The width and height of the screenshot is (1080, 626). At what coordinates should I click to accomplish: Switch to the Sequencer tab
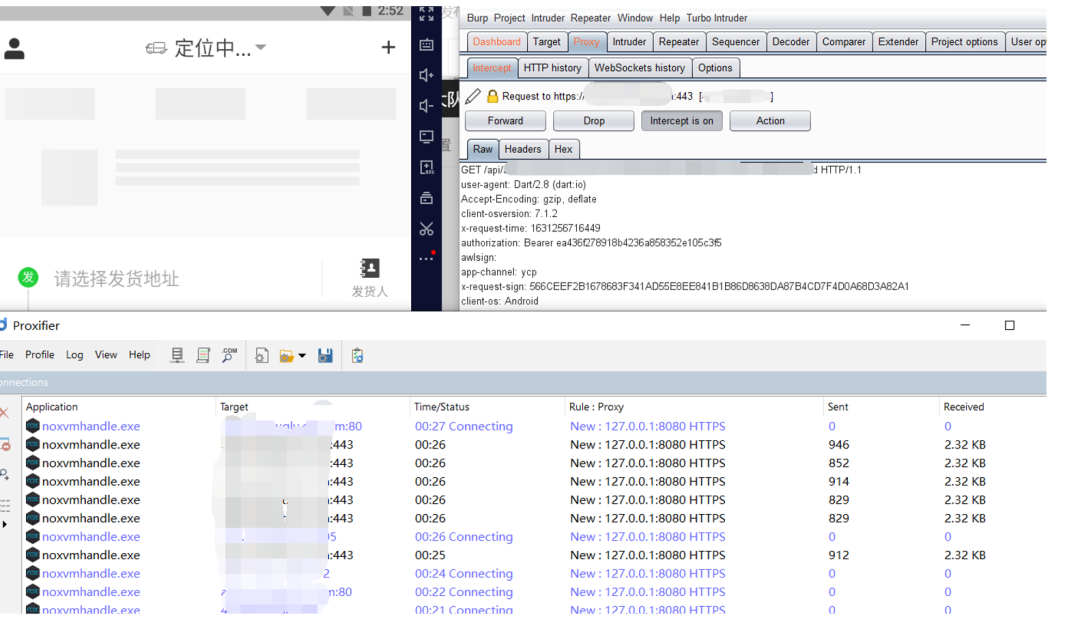pos(736,42)
